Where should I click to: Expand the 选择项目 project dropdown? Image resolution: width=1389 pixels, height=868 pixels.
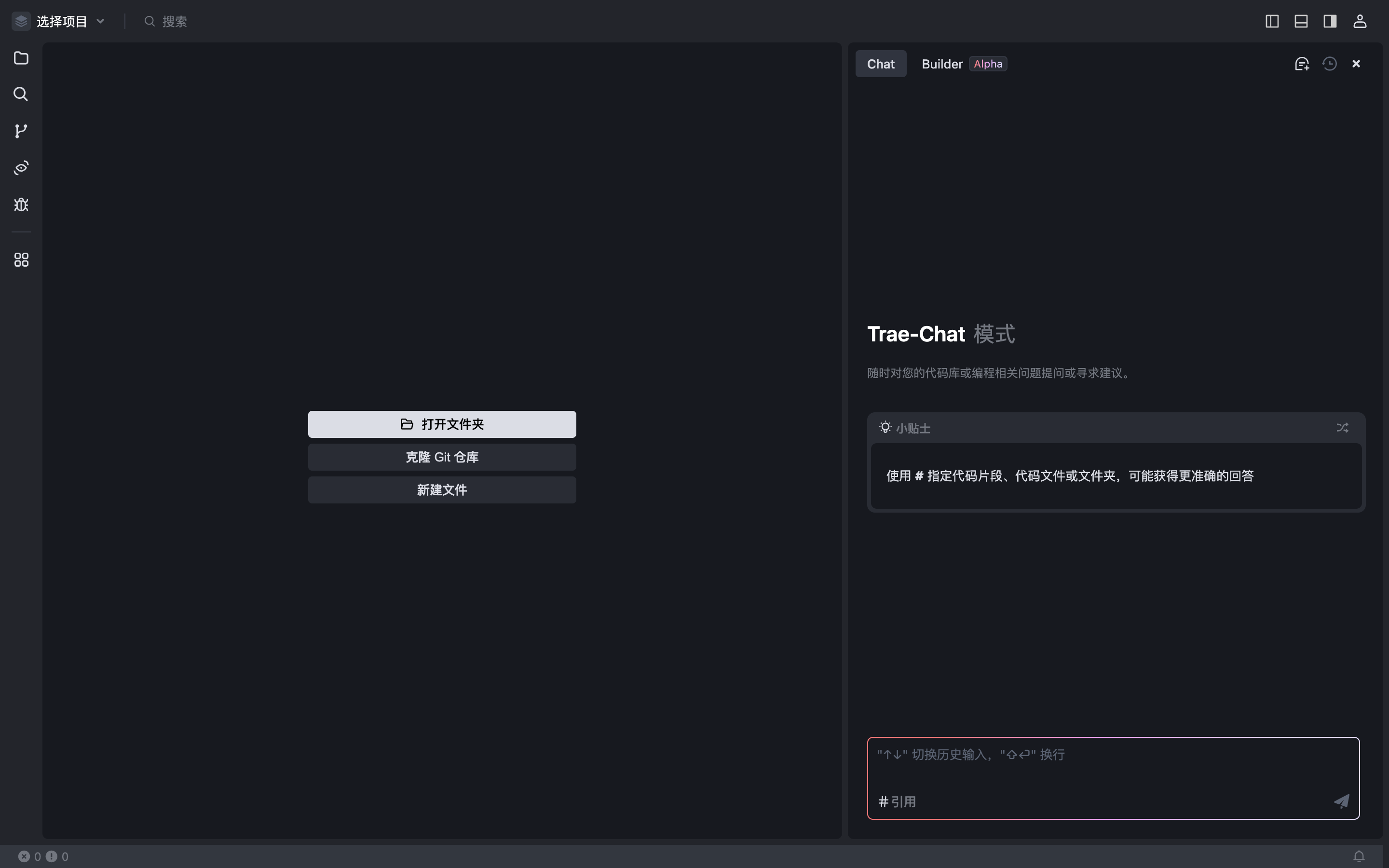(x=59, y=21)
